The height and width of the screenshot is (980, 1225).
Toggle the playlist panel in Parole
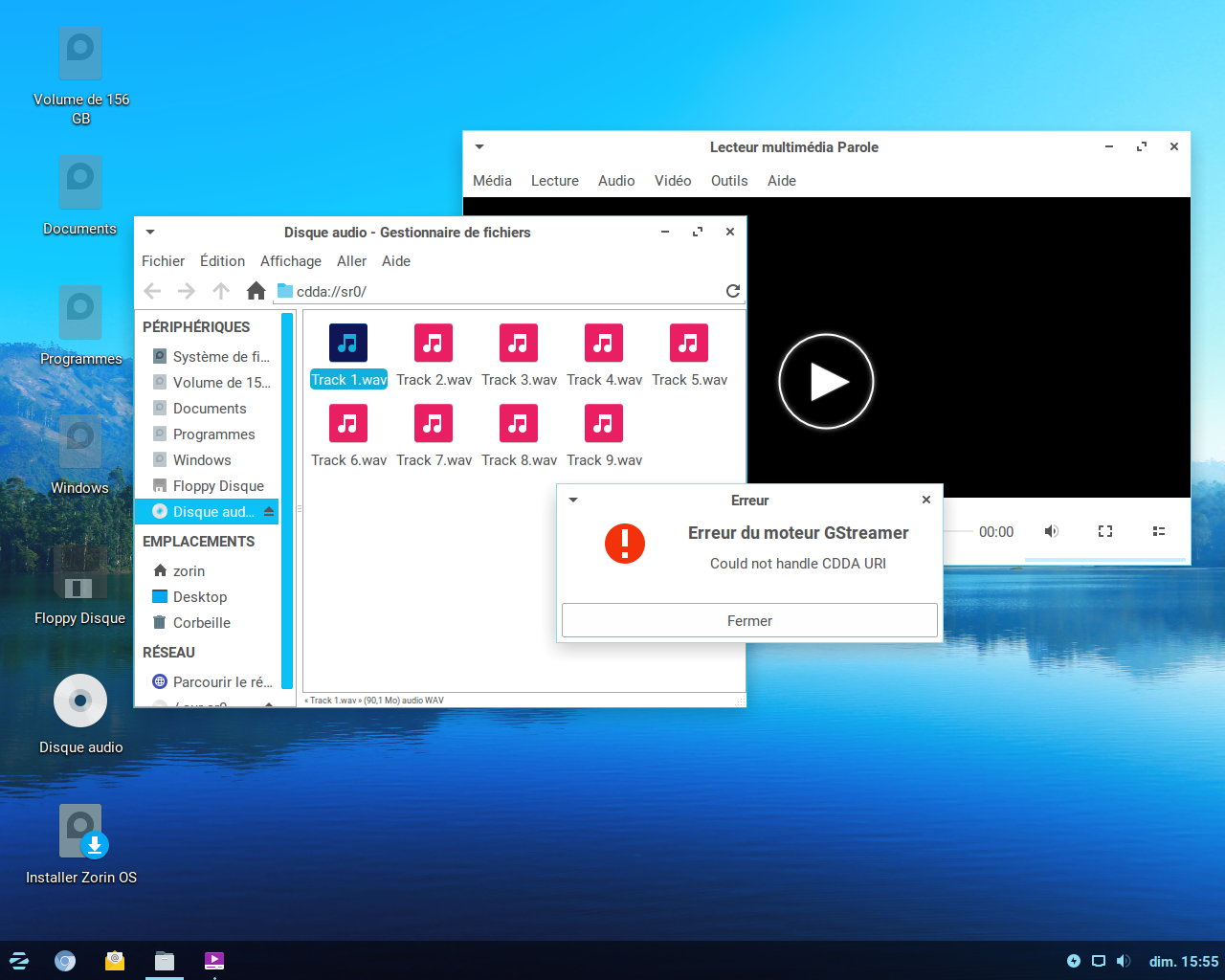1158,531
